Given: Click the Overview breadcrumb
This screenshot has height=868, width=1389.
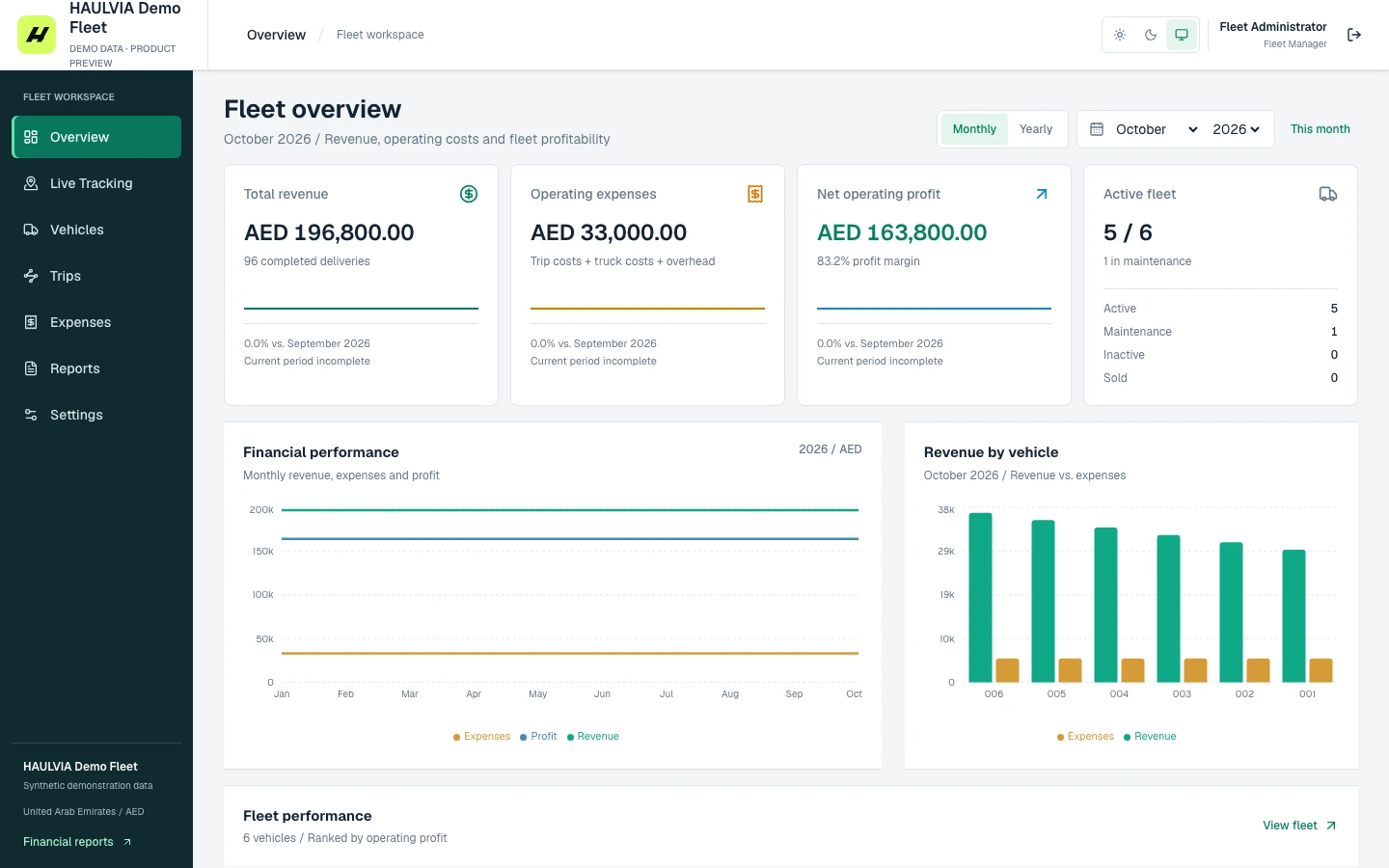Looking at the screenshot, I should (276, 35).
